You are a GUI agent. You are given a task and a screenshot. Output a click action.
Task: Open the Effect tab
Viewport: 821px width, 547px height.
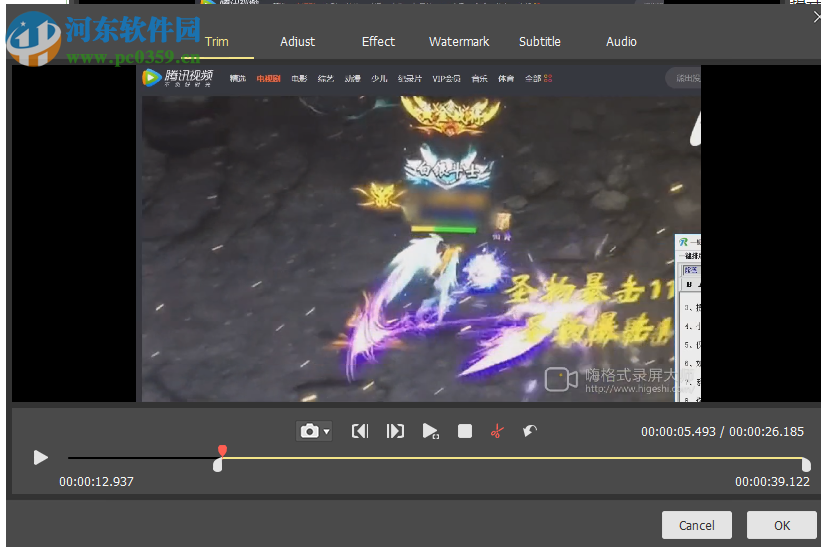click(378, 42)
